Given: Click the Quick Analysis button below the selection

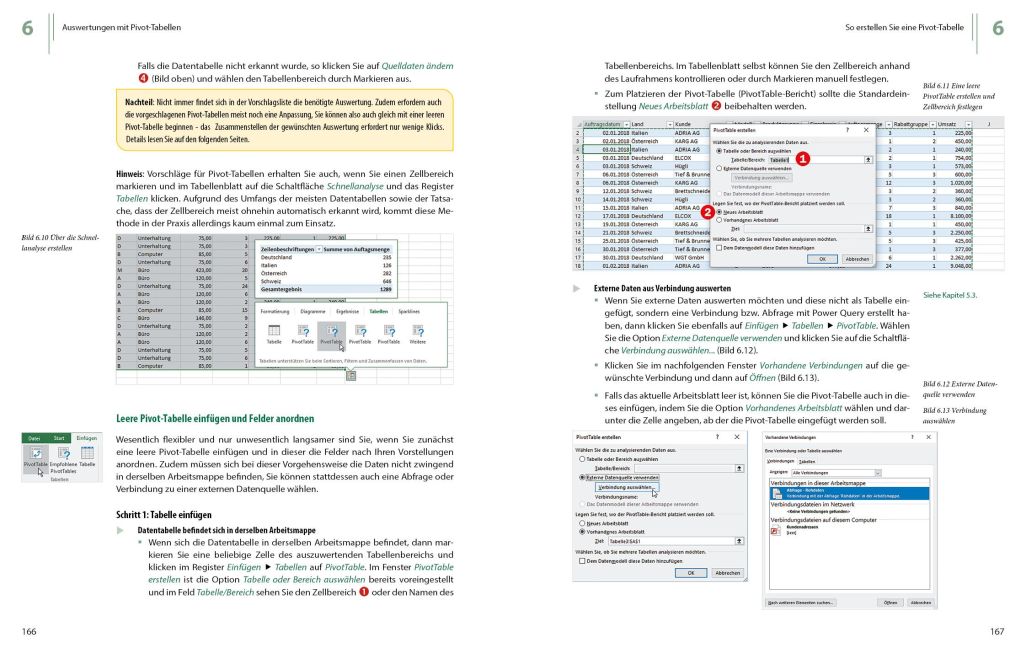Looking at the screenshot, I should click(x=351, y=376).
